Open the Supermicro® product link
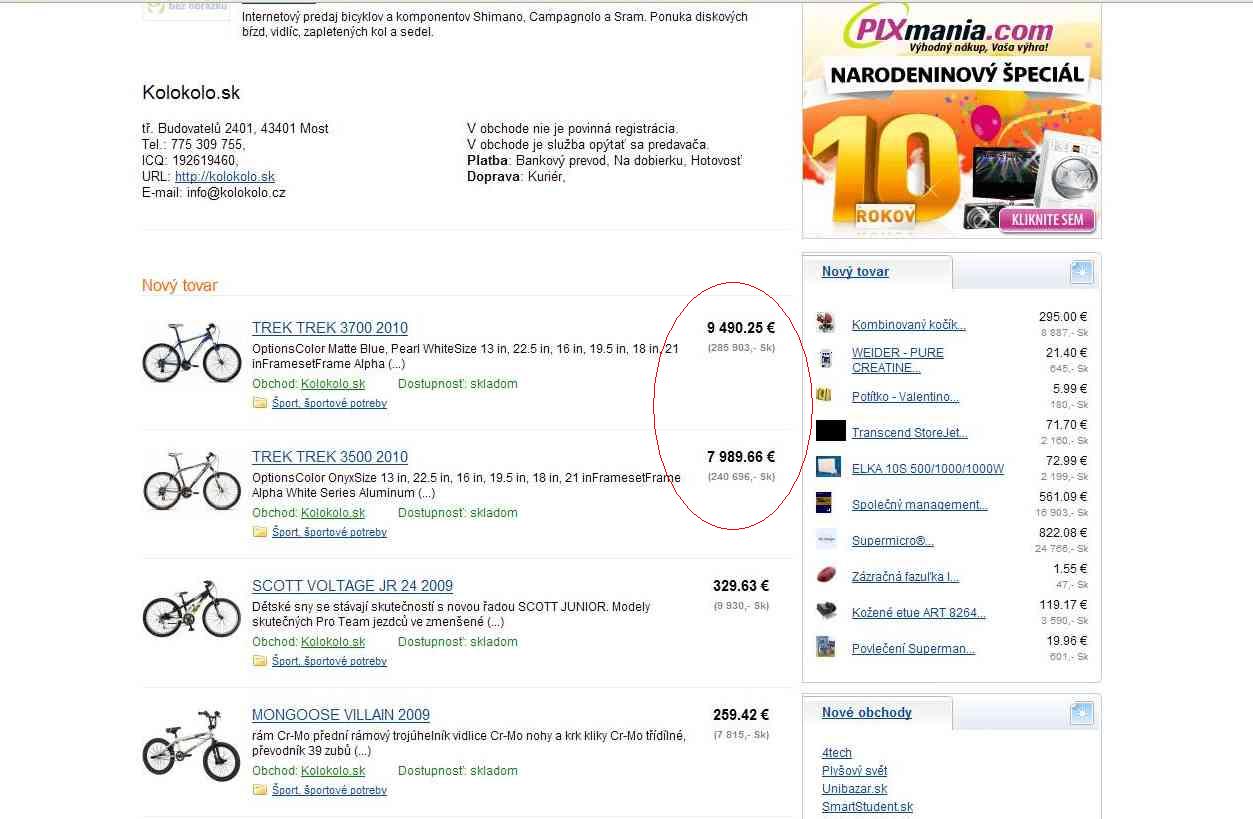 (x=893, y=541)
